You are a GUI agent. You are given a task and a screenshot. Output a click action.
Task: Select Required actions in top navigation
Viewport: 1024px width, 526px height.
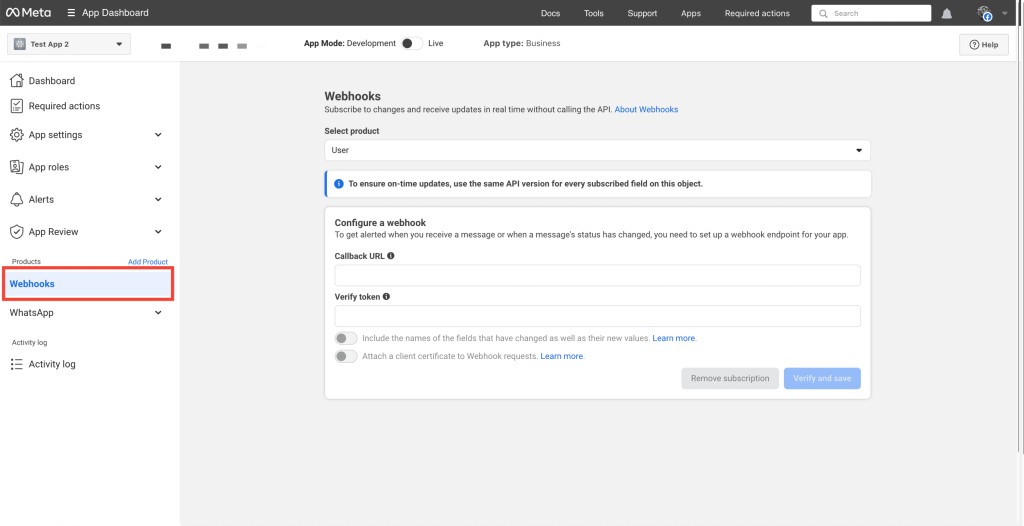coord(757,14)
